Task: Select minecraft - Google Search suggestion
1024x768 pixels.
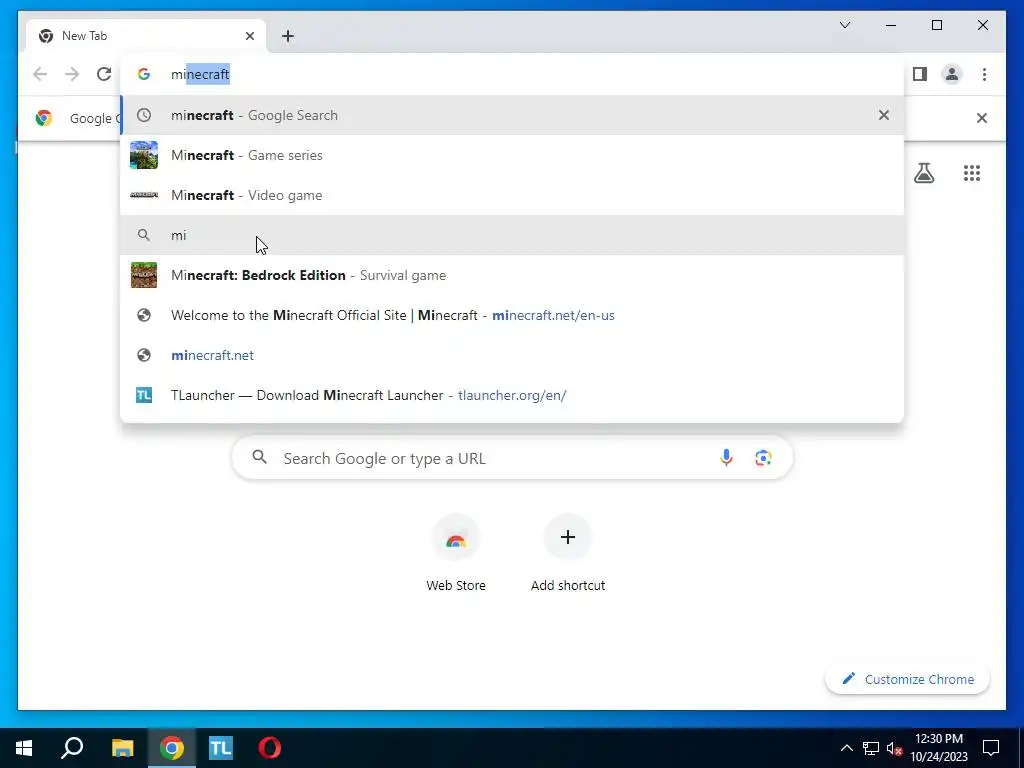Action: pos(512,115)
